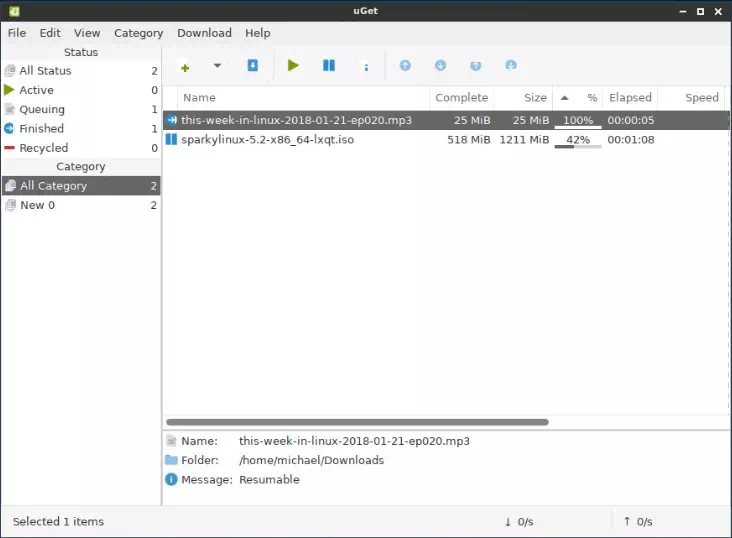
Task: Select the Active status filter
Action: click(37, 90)
